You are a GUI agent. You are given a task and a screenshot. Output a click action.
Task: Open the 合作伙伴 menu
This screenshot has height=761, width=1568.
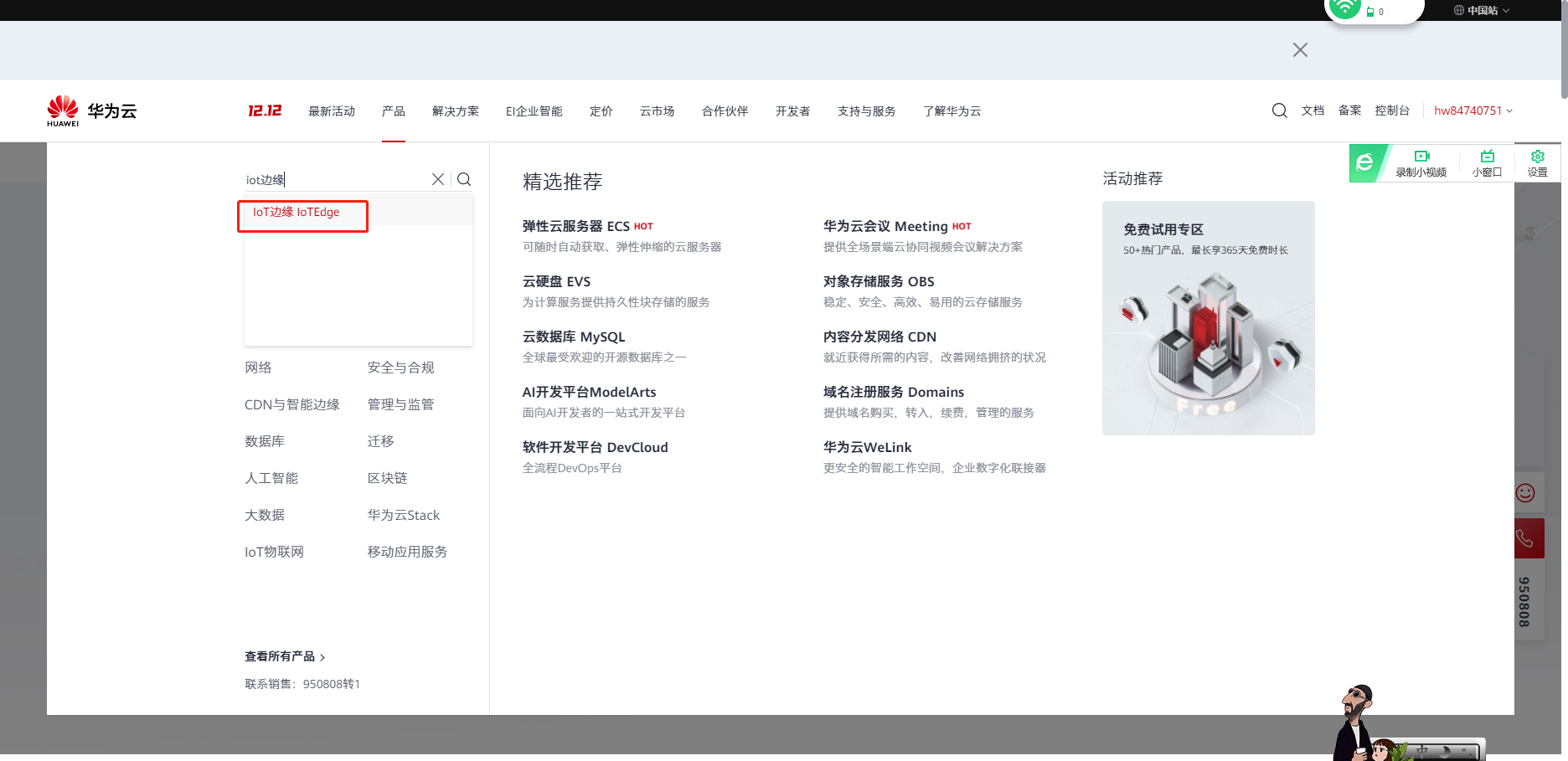pos(725,111)
